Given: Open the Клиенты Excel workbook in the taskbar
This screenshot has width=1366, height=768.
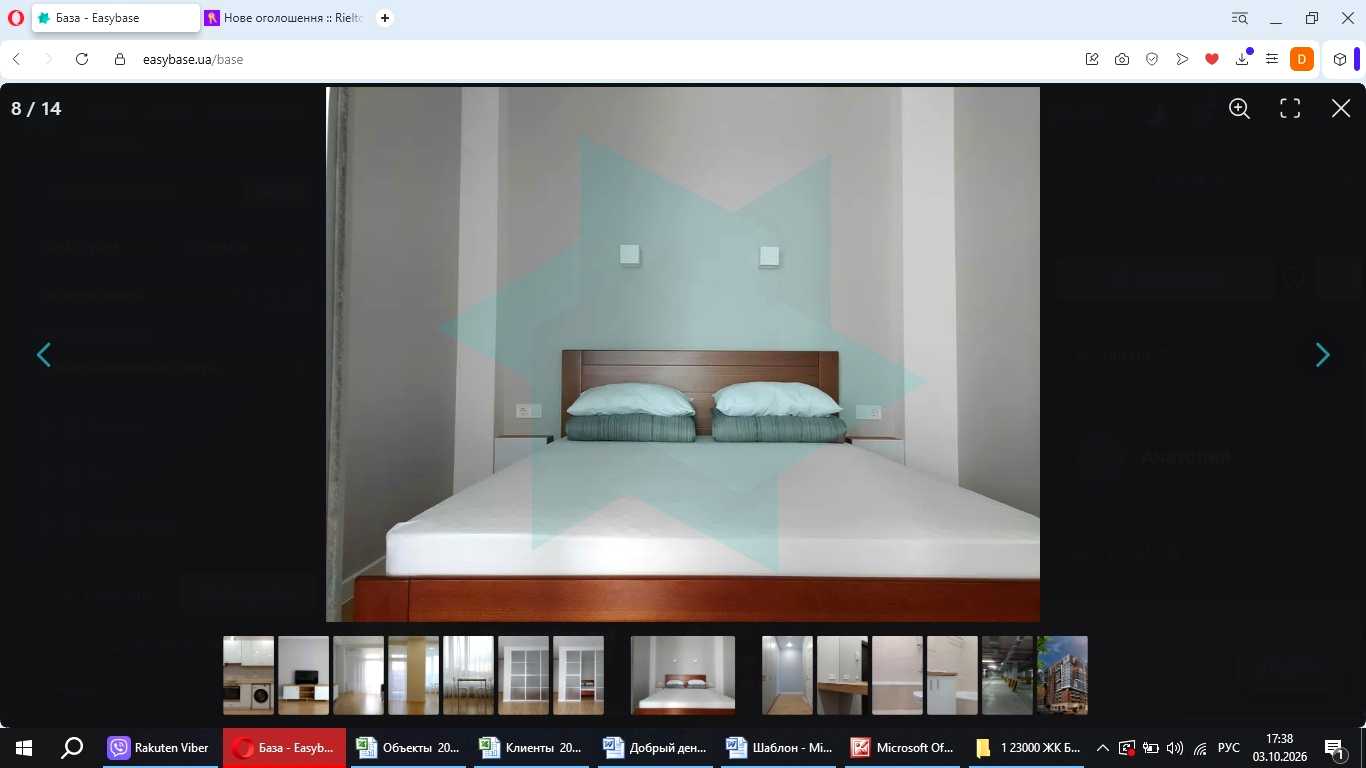Looking at the screenshot, I should tap(531, 748).
